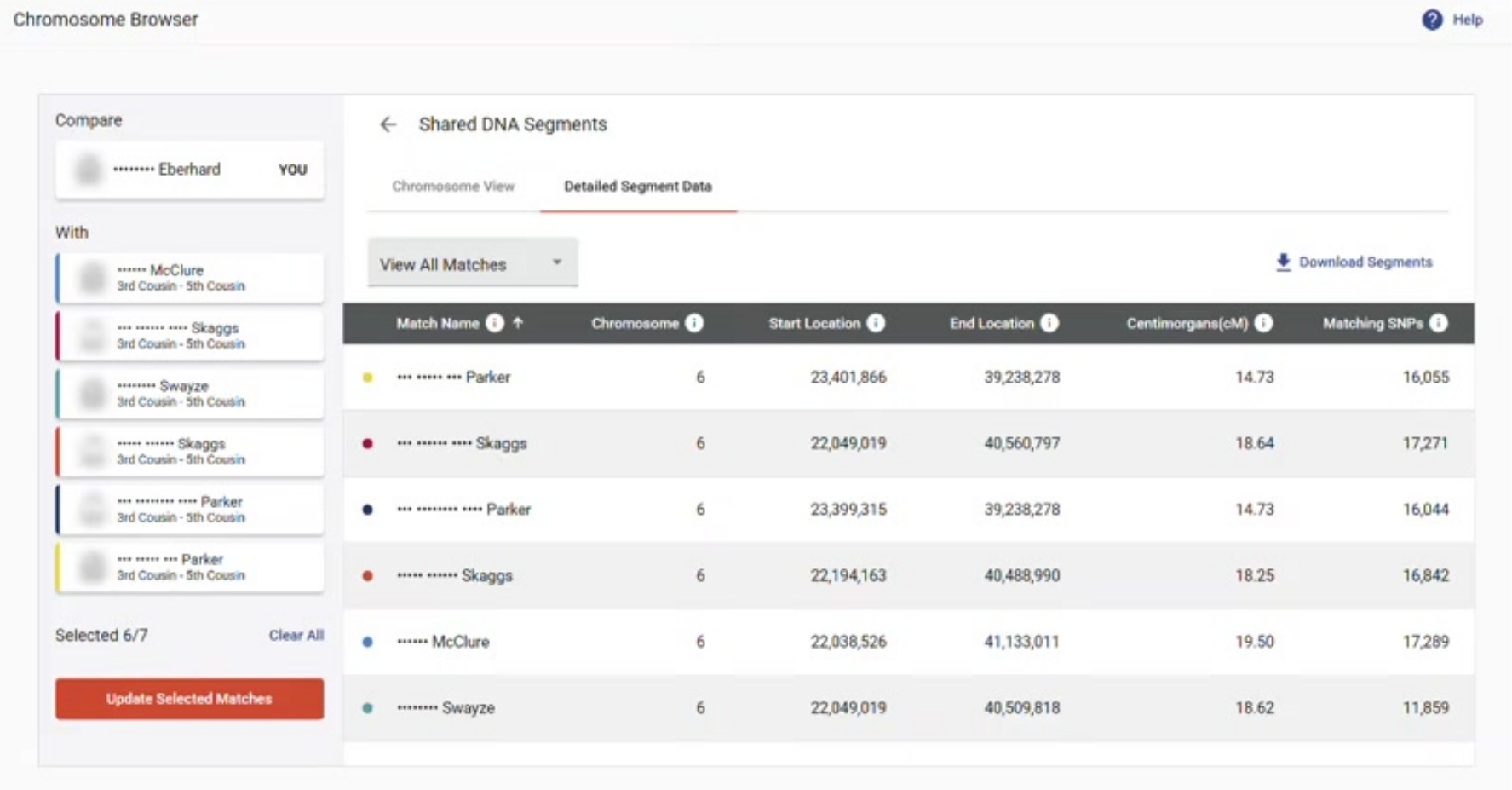Click the Clear All link
Viewport: 1512px width, 790px height.
click(x=296, y=636)
